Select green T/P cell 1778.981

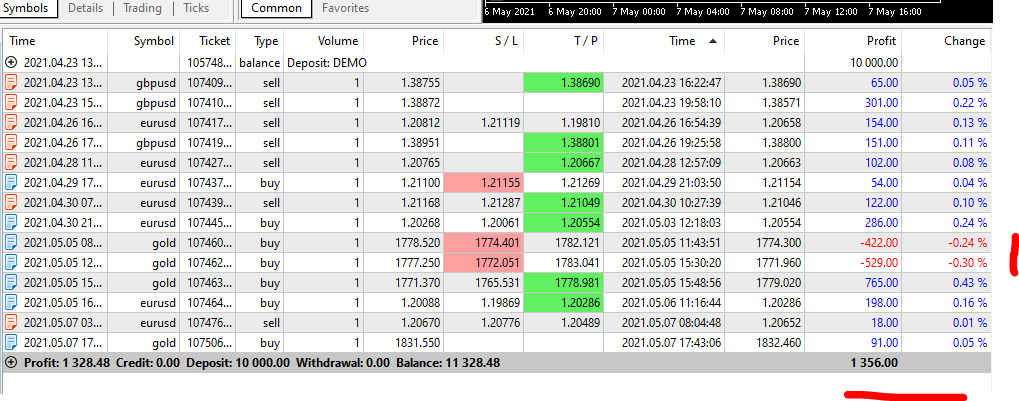[563, 283]
